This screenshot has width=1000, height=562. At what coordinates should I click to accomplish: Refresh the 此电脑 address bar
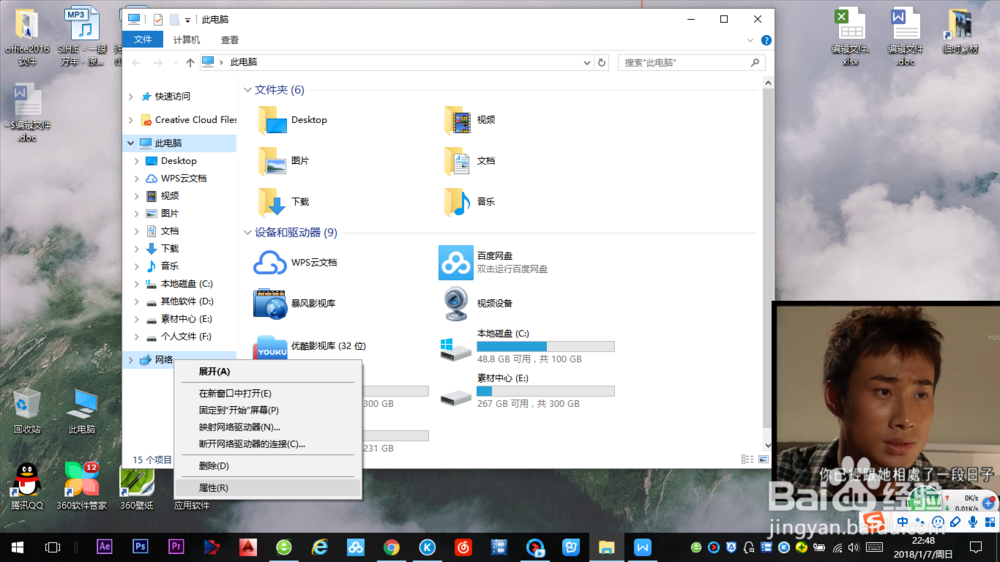[601, 63]
